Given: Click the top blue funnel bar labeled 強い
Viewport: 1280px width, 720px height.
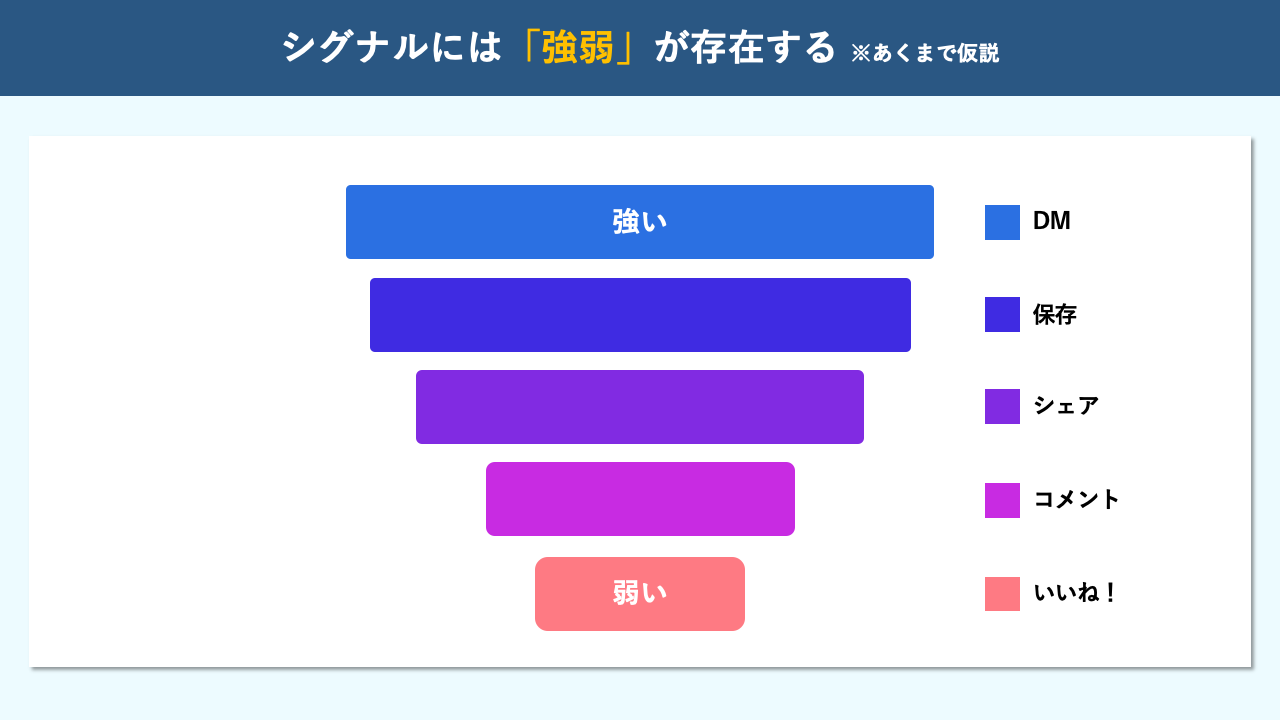Looking at the screenshot, I should coord(640,222).
